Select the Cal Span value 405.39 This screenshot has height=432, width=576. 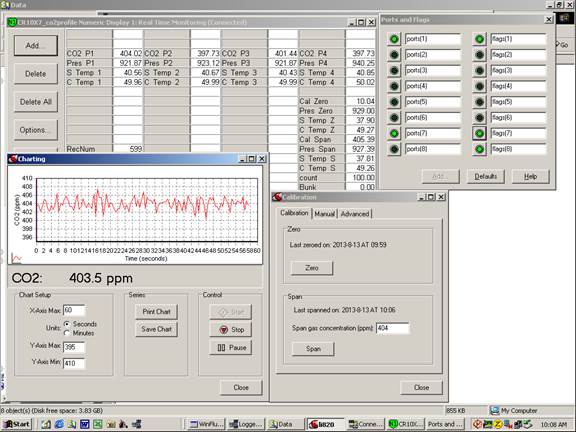click(x=360, y=140)
